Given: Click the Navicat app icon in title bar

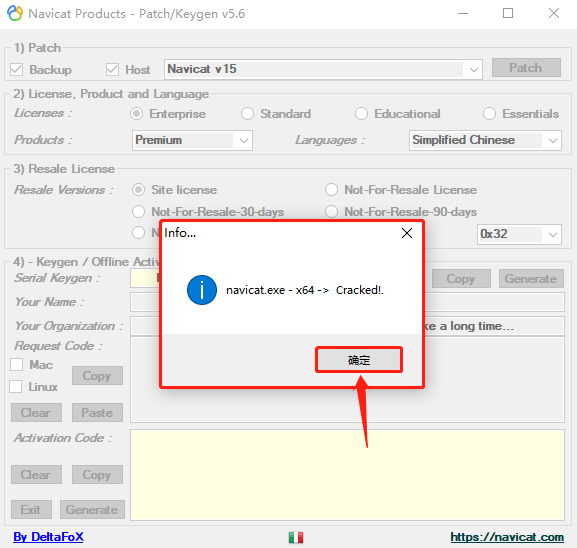Looking at the screenshot, I should [15, 14].
